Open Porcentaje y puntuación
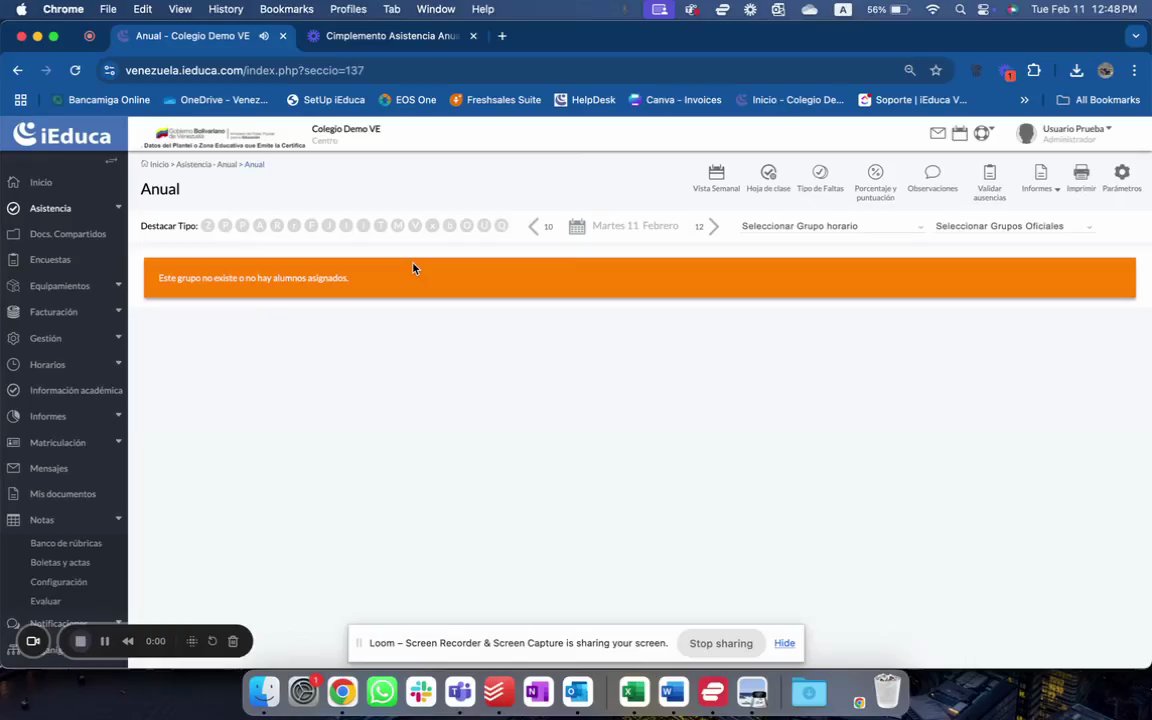This screenshot has height=720, width=1152. pos(875,182)
